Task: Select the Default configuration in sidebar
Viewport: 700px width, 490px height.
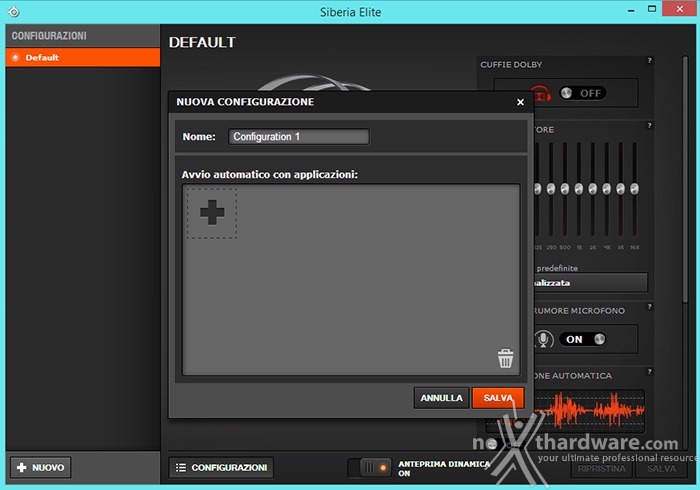Action: coord(83,57)
